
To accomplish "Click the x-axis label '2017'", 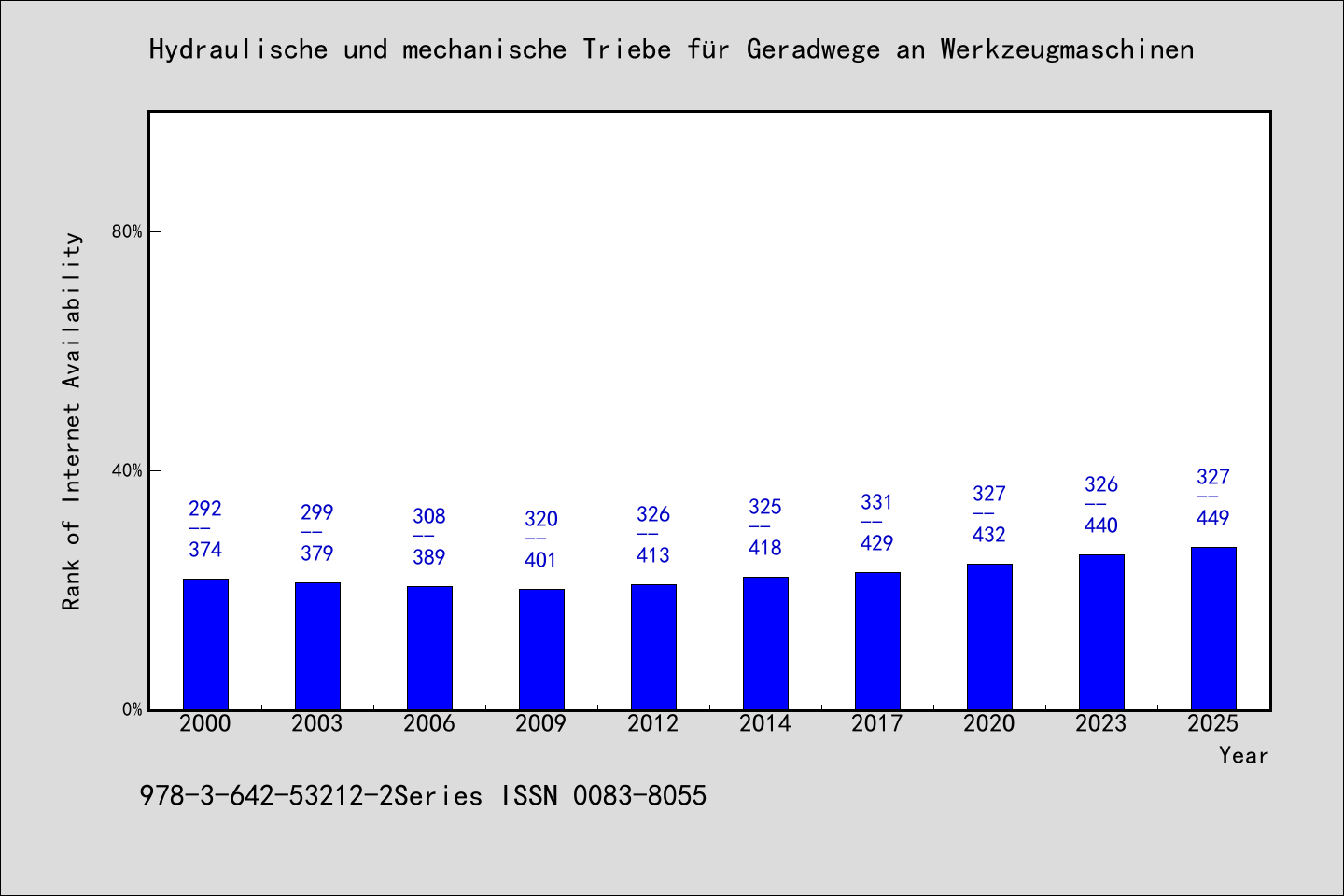I will [x=877, y=723].
